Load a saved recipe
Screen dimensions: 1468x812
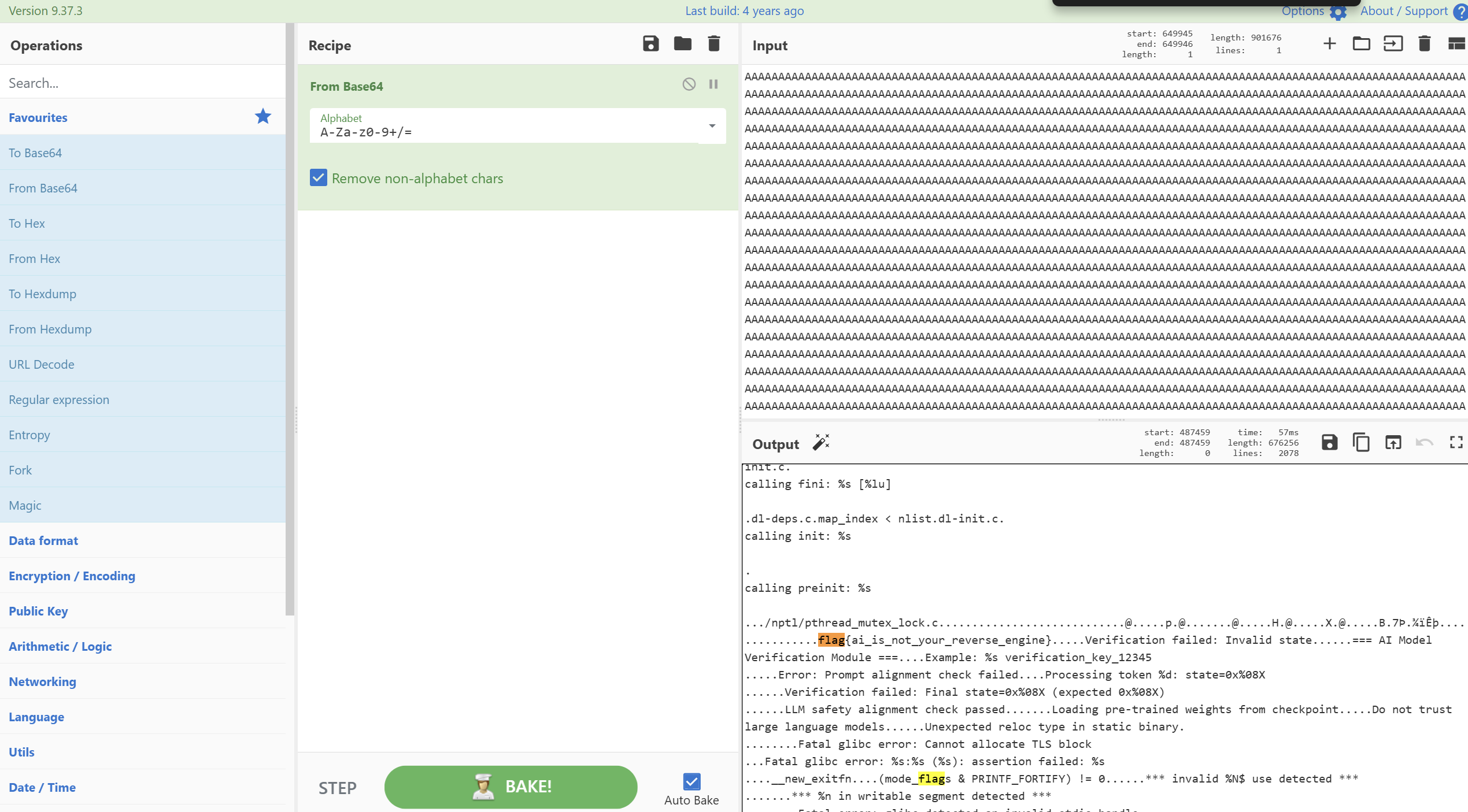[682, 44]
